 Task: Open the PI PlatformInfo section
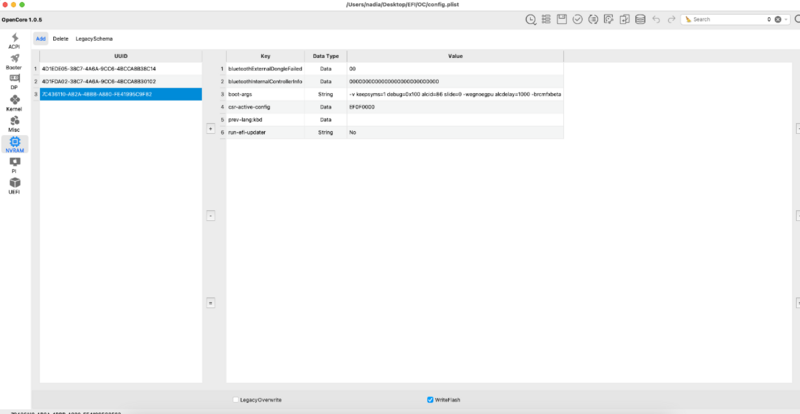click(x=14, y=165)
